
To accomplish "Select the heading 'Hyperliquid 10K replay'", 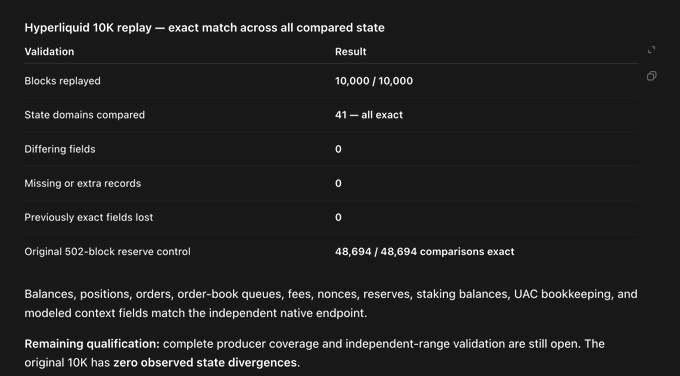I will pos(88,28).
